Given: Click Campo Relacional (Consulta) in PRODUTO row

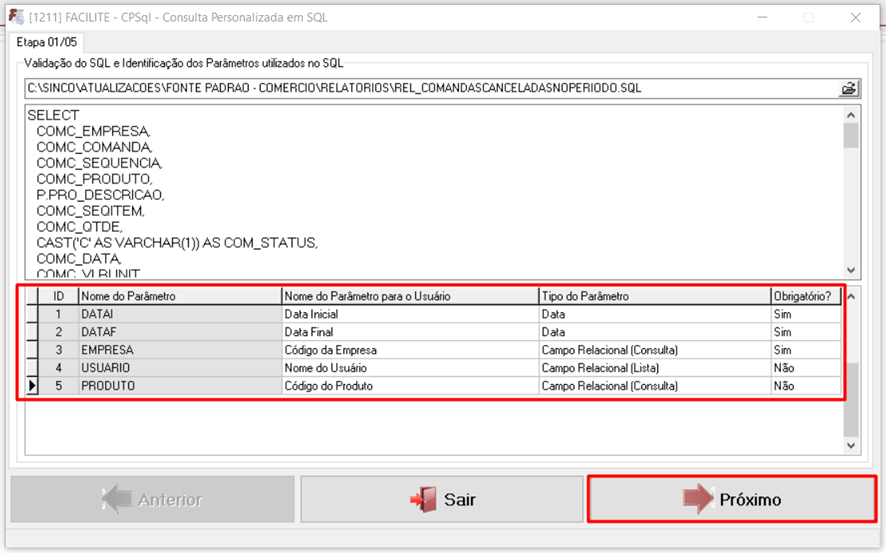Looking at the screenshot, I should point(655,386).
